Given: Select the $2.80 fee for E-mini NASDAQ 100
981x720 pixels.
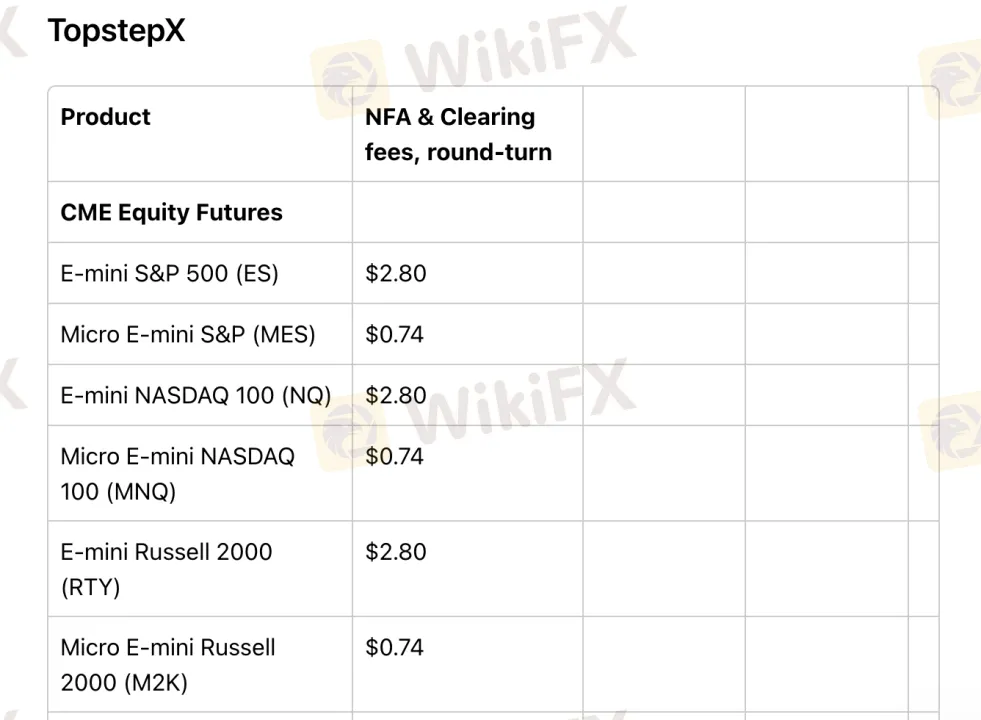Looking at the screenshot, I should click(395, 396).
